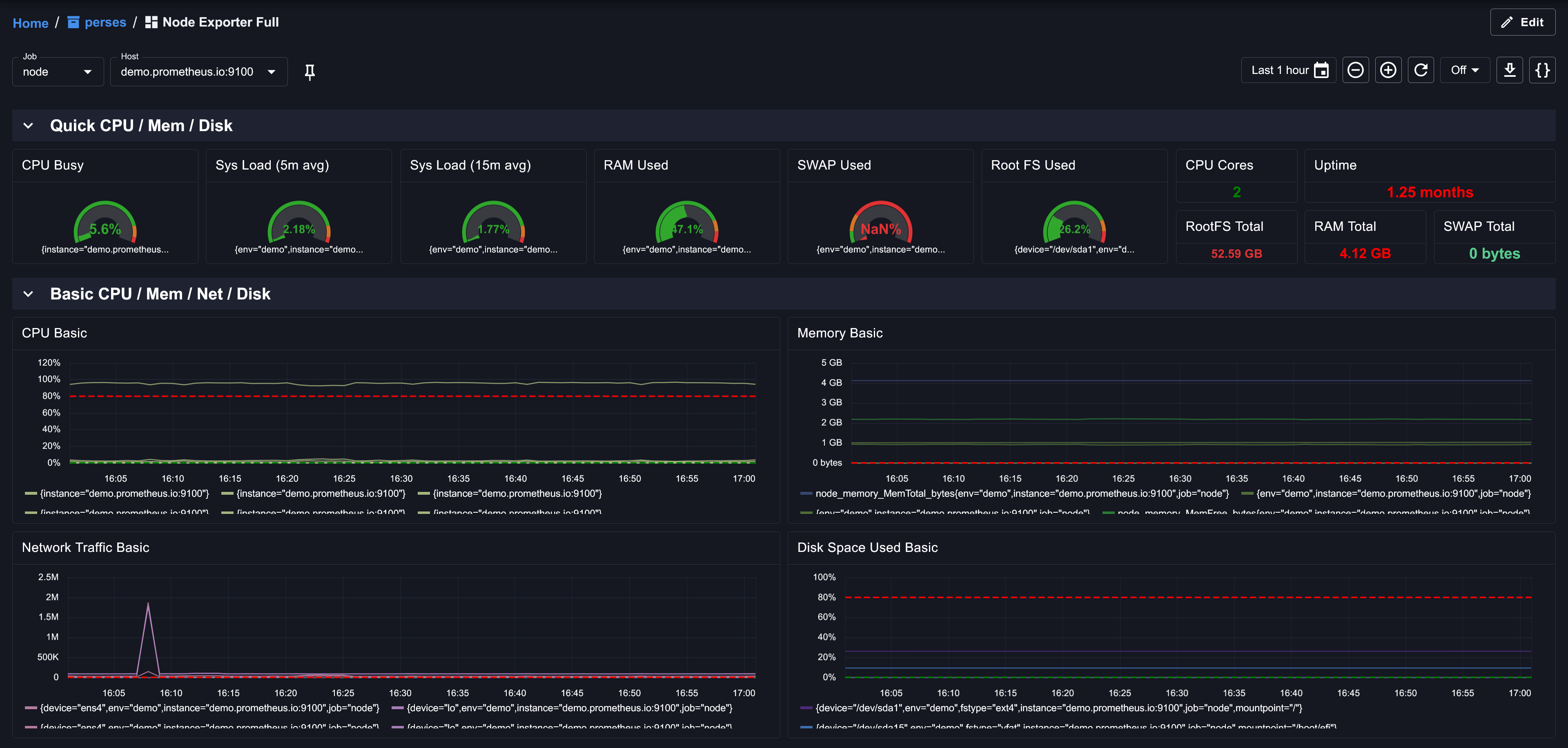Open the Job variable dropdown
The image size is (1568, 748).
click(x=58, y=72)
